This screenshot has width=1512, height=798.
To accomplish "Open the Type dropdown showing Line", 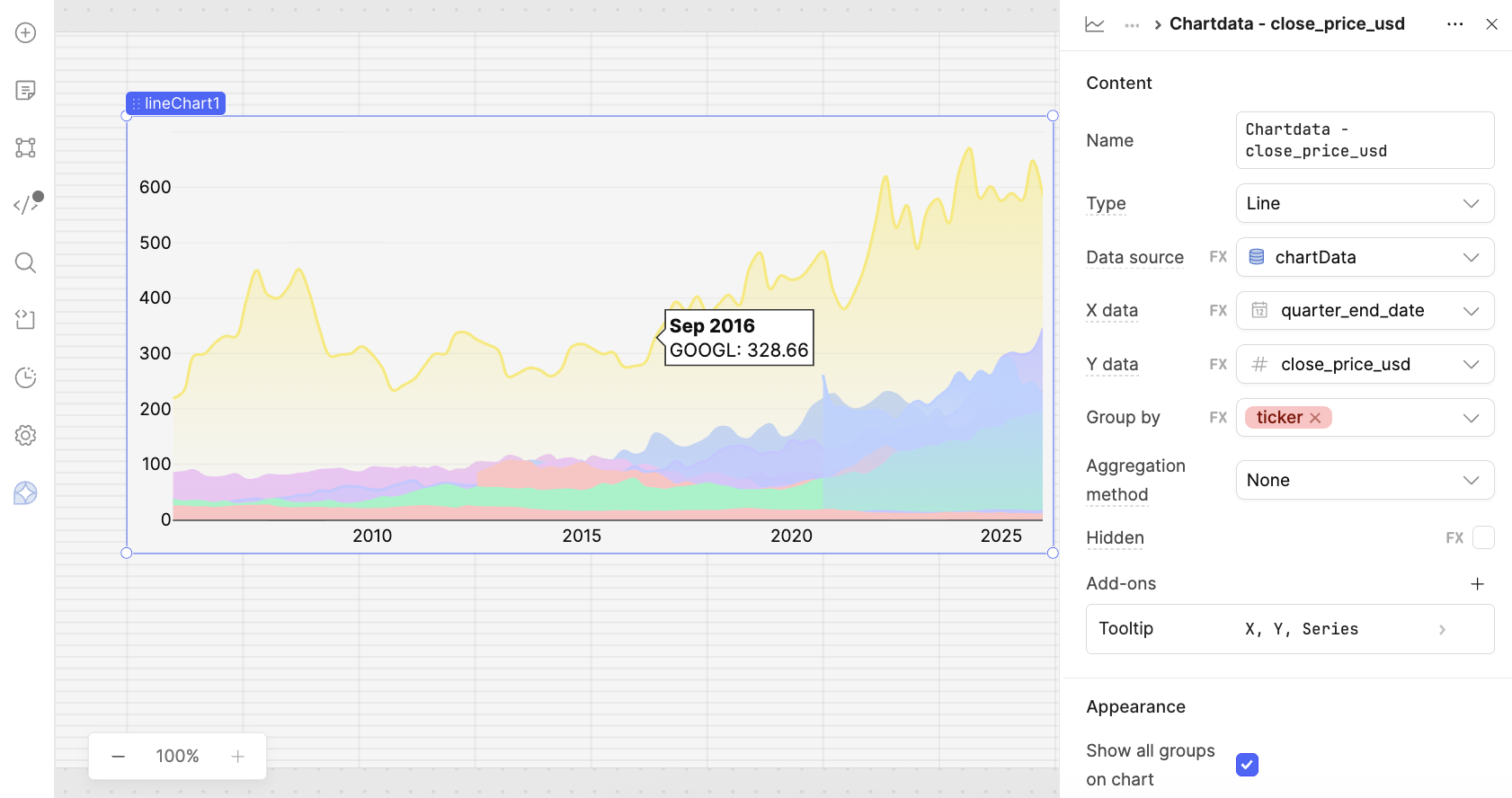I will [x=1365, y=203].
